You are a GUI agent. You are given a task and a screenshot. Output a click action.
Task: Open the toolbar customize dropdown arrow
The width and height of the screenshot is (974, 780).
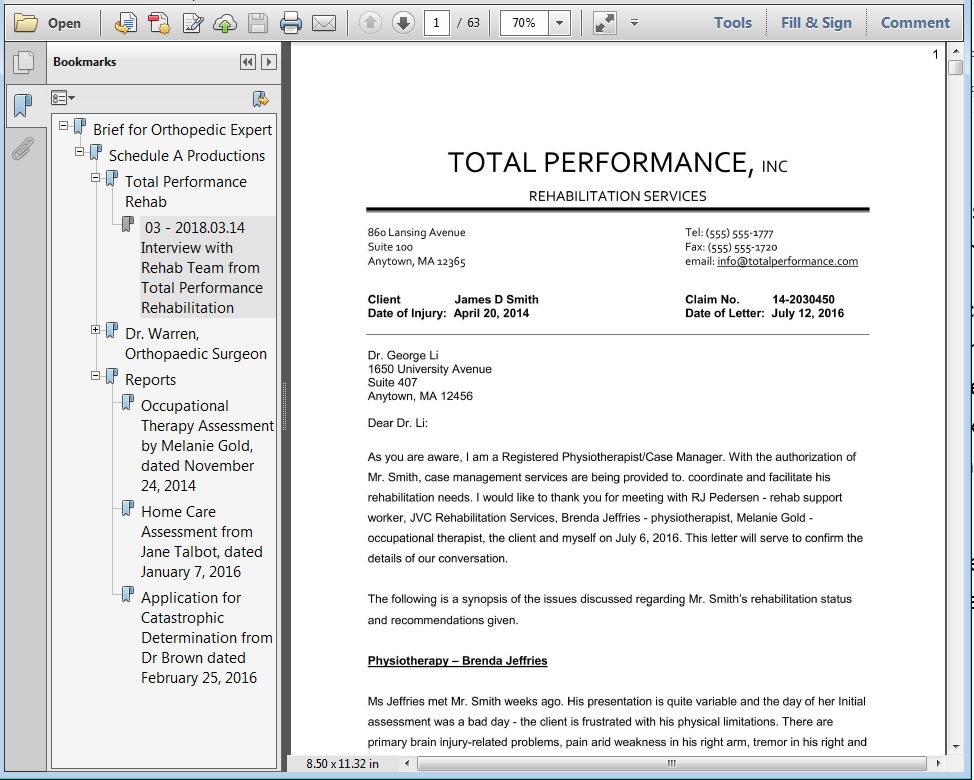pos(634,23)
